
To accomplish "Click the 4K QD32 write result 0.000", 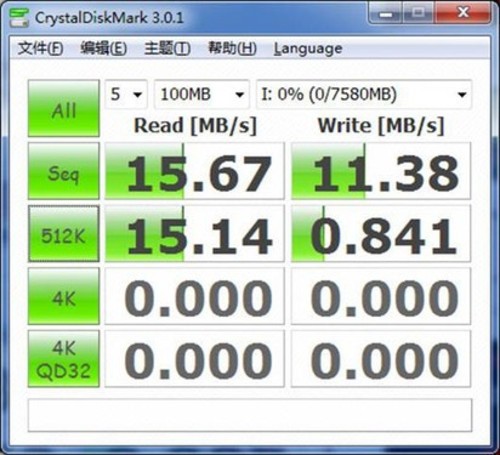I will [x=381, y=359].
